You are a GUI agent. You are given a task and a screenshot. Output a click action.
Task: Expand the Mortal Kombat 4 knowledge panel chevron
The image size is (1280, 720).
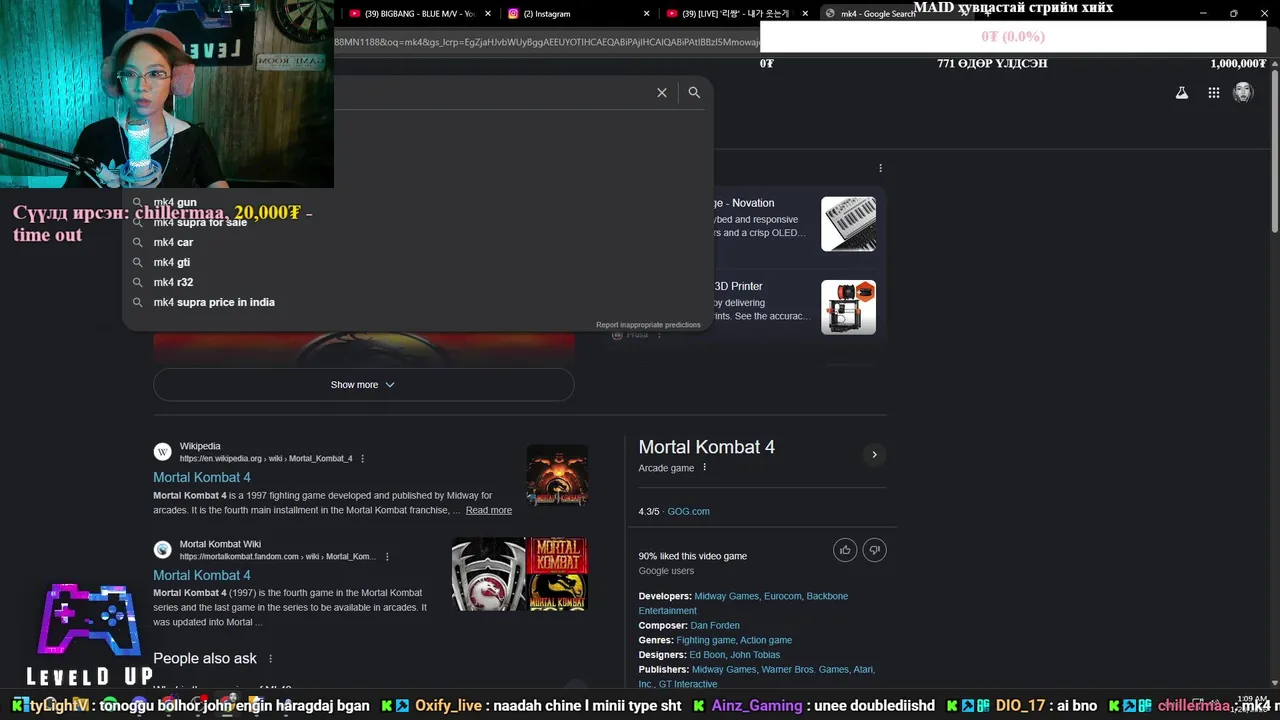[874, 455]
